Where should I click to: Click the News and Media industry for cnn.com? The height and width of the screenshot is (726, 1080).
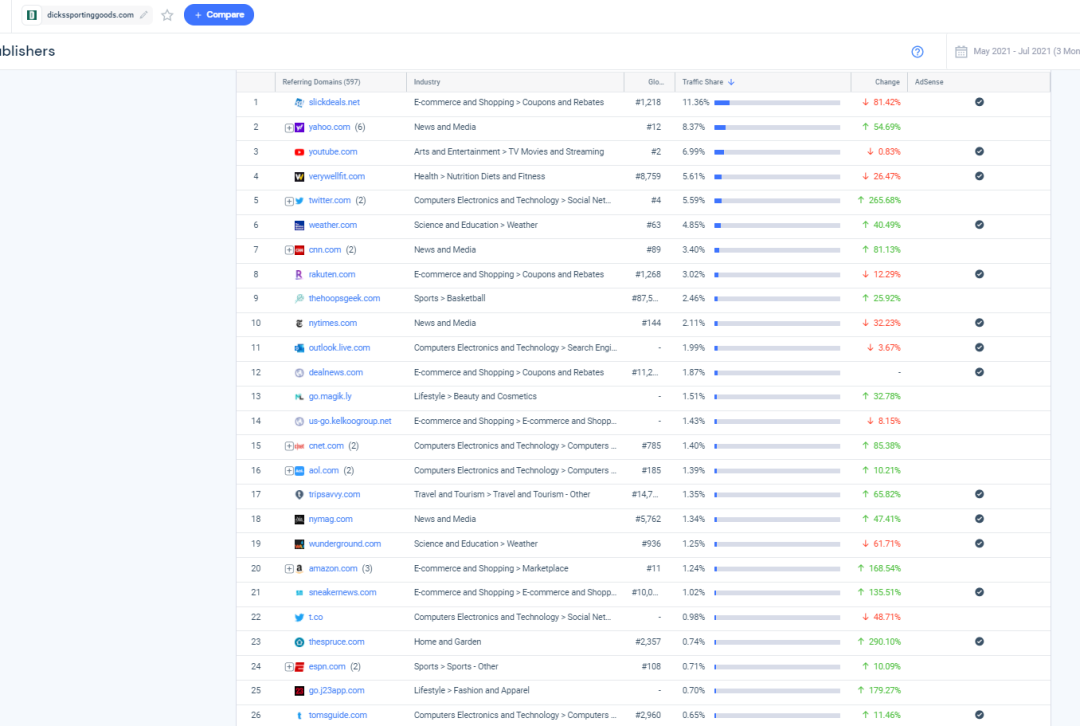coord(445,250)
